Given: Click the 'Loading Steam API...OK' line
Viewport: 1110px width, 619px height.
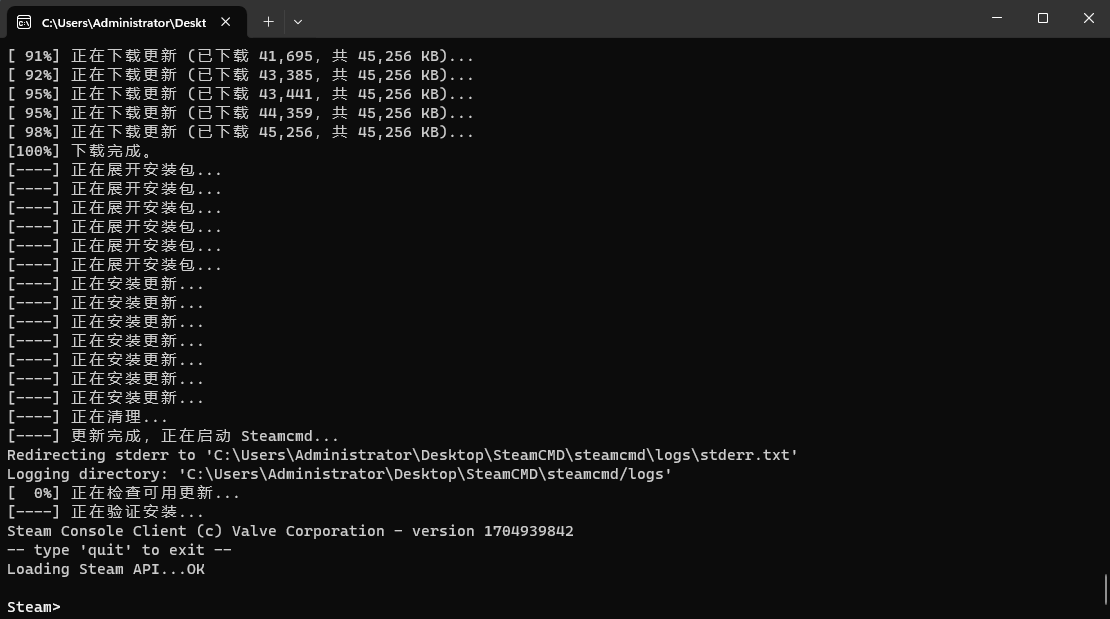Looking at the screenshot, I should coord(106,569).
